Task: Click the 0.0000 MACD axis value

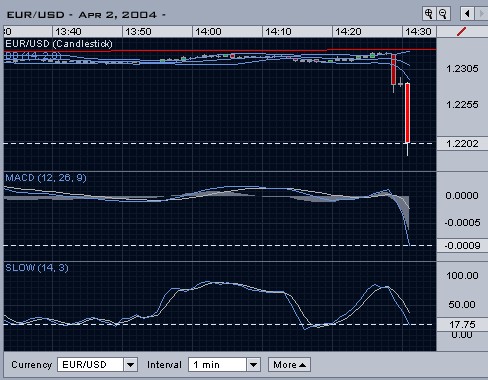Action: [x=462, y=195]
